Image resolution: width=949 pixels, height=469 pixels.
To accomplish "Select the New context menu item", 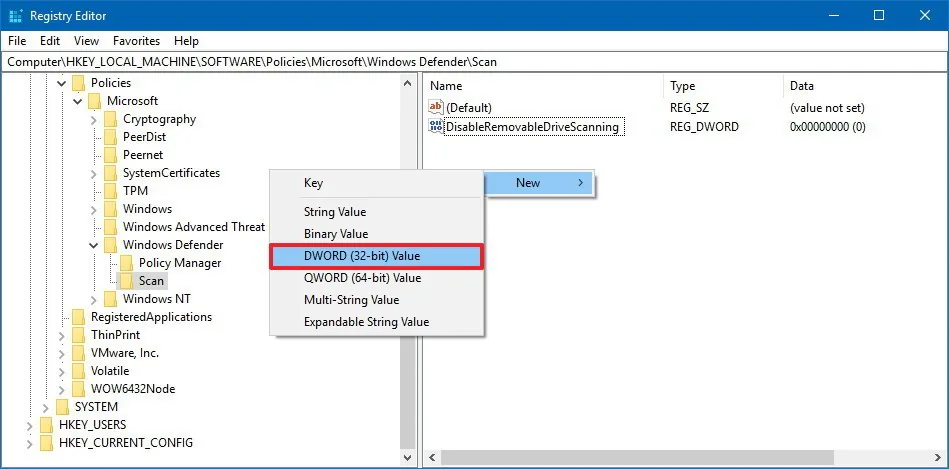I will click(539, 183).
